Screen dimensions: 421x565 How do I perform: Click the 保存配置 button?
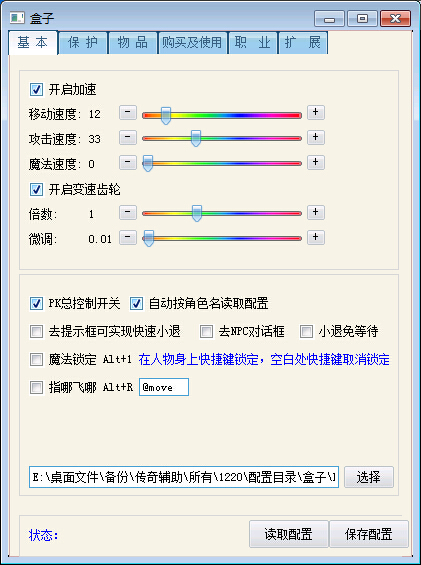pyautogui.click(x=369, y=534)
